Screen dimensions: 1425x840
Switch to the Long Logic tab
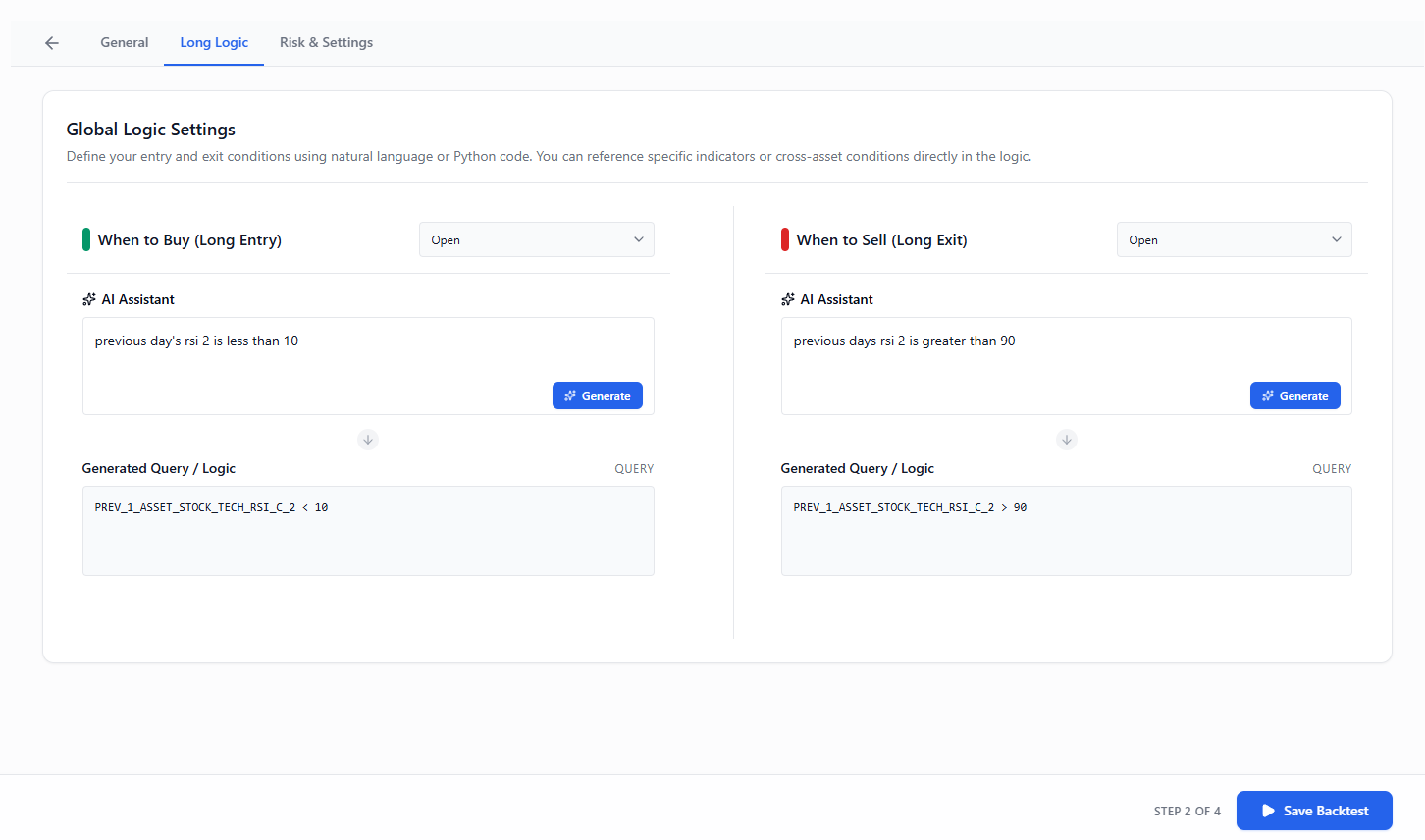tap(214, 43)
